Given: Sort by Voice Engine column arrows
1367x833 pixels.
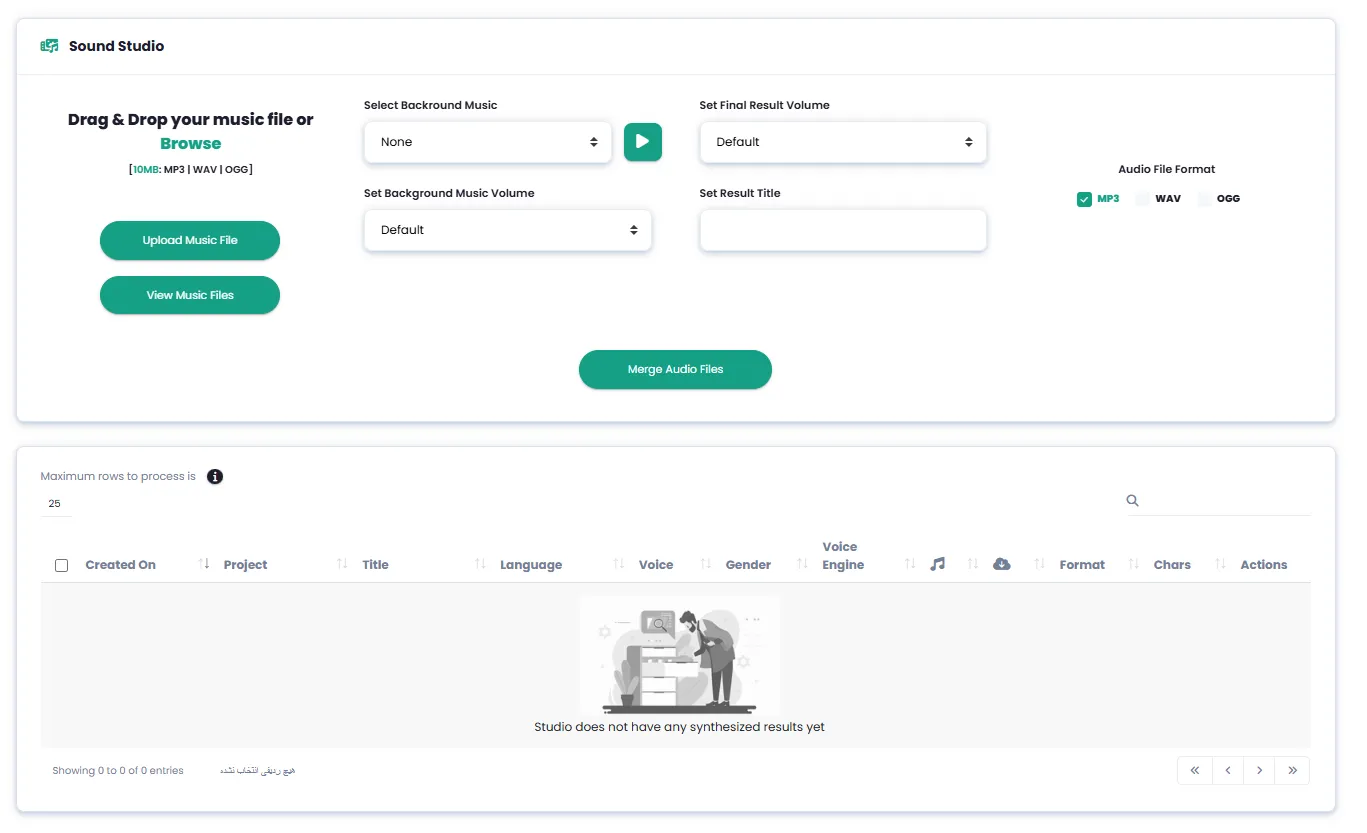Looking at the screenshot, I should click(909, 564).
